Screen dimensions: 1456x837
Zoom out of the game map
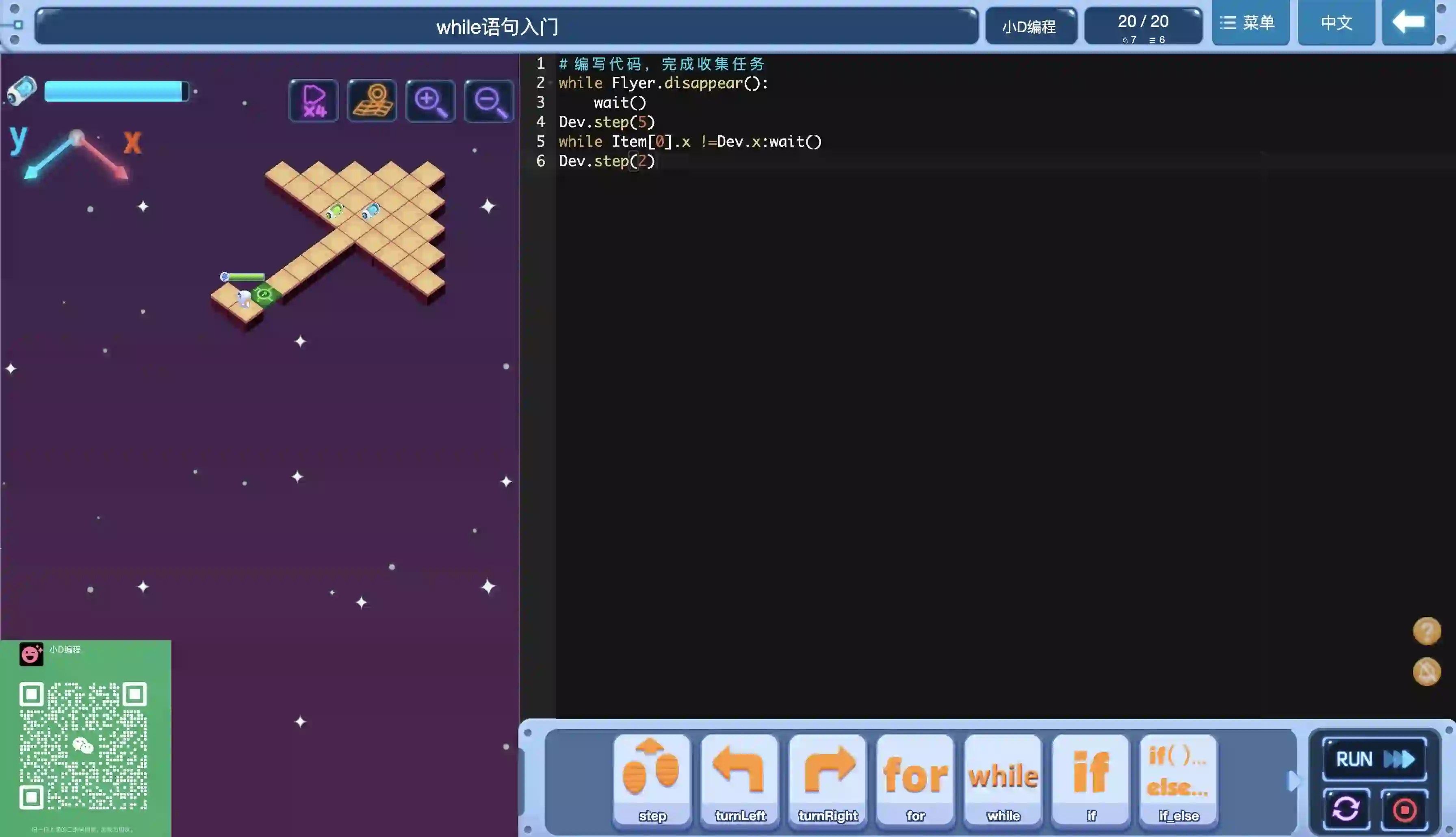coord(489,101)
